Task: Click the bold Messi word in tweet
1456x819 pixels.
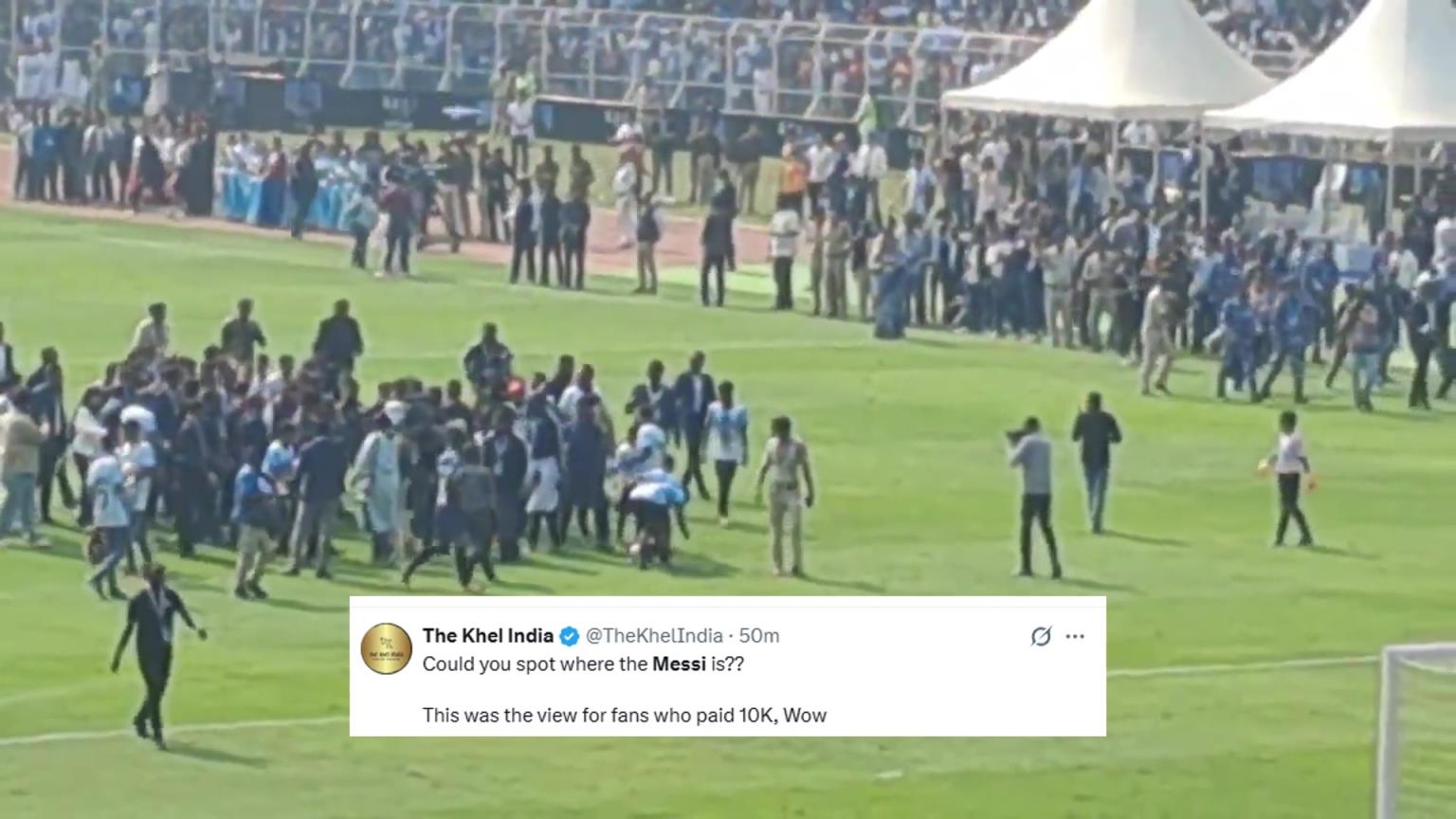Action: [x=679, y=664]
